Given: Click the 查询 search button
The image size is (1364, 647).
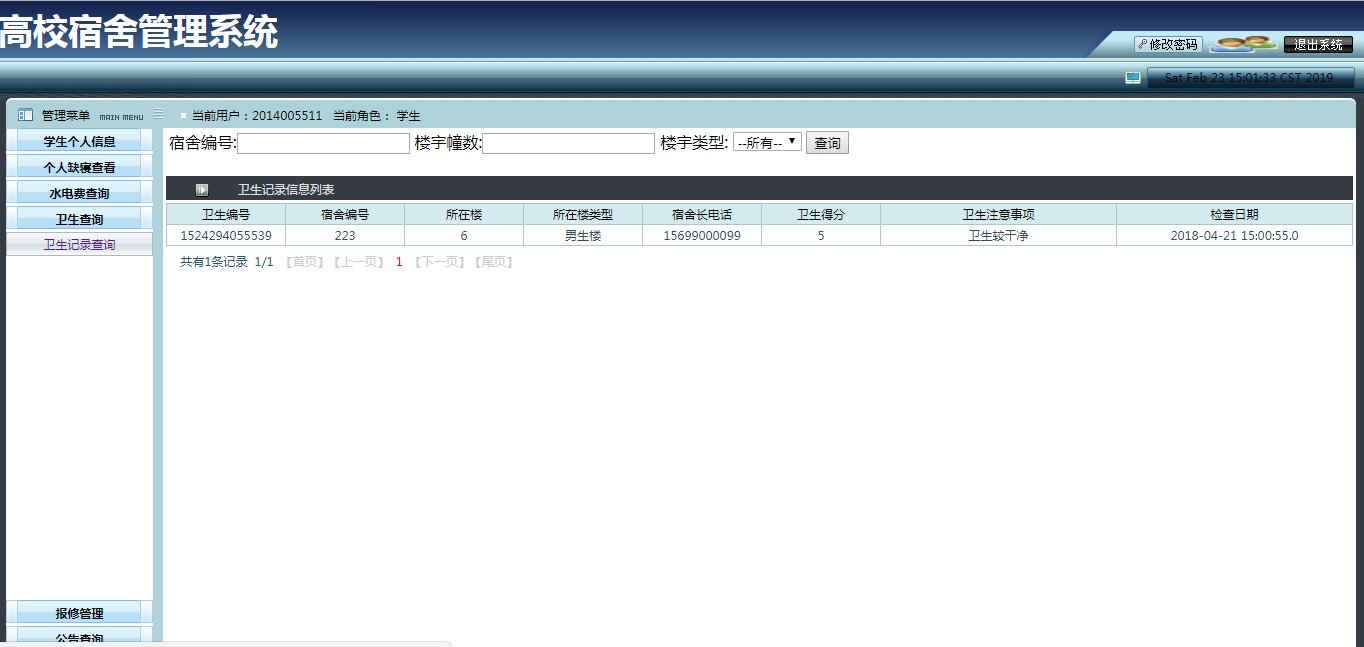Looking at the screenshot, I should pos(827,143).
